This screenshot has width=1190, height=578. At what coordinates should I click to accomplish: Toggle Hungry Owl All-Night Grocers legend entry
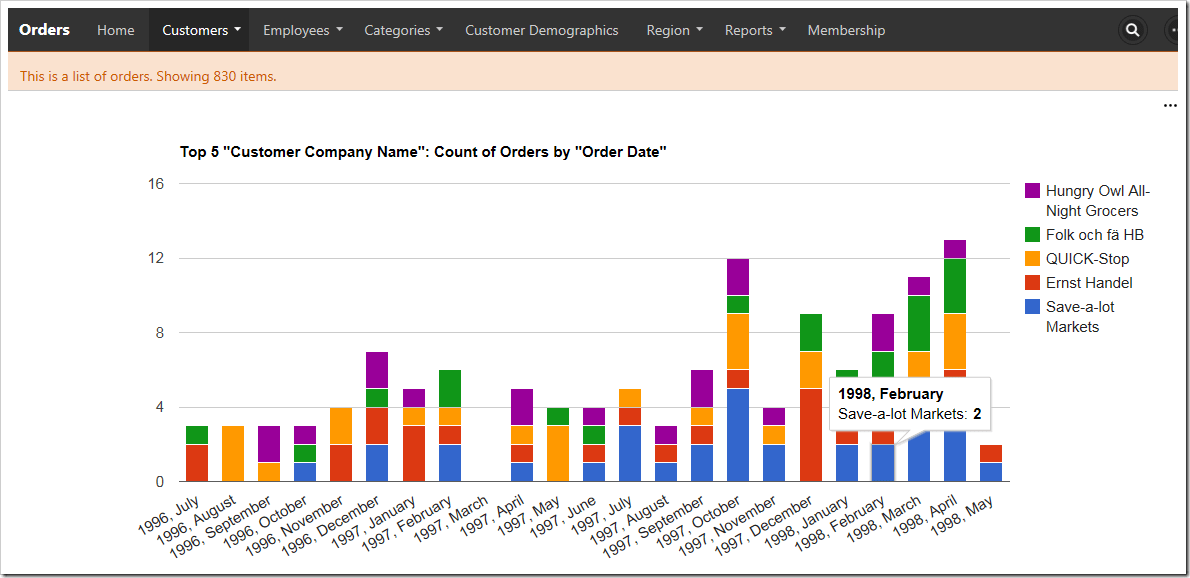[x=1080, y=200]
